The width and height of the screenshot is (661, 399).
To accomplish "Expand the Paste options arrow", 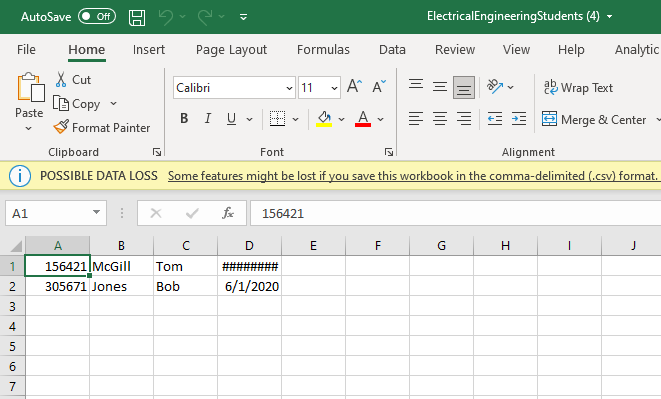I will [29, 128].
